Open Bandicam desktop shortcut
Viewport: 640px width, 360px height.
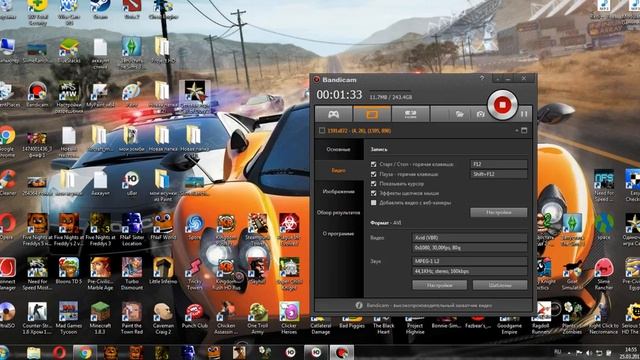[37, 95]
